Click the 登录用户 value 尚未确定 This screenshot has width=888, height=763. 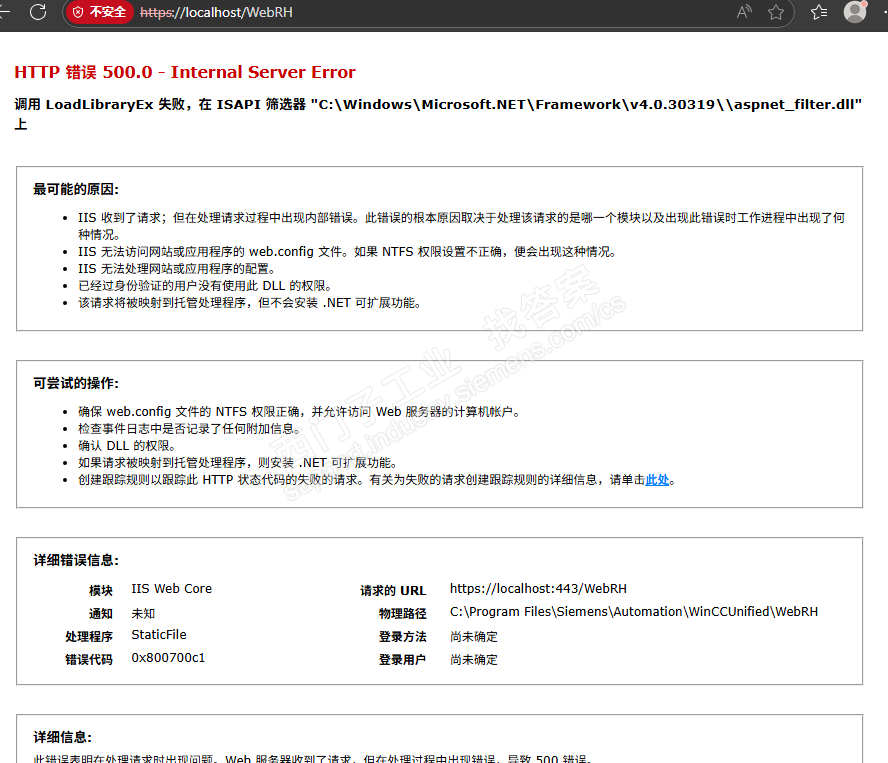pyautogui.click(x=473, y=659)
